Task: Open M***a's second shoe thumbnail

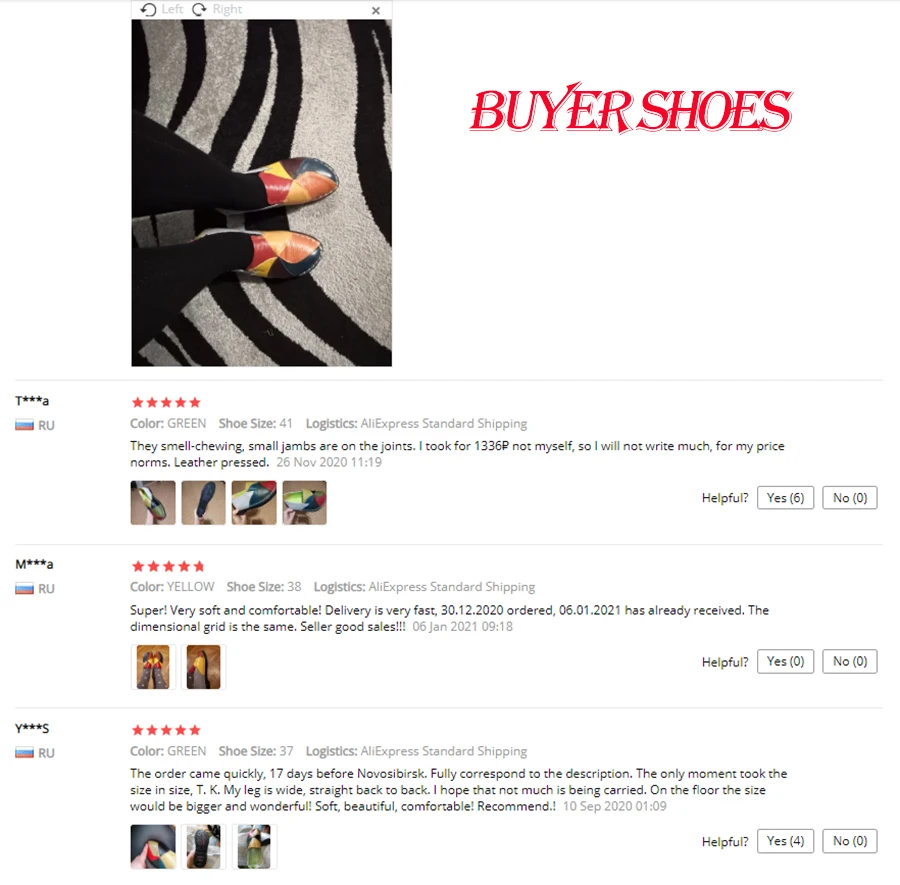Action: (x=203, y=667)
